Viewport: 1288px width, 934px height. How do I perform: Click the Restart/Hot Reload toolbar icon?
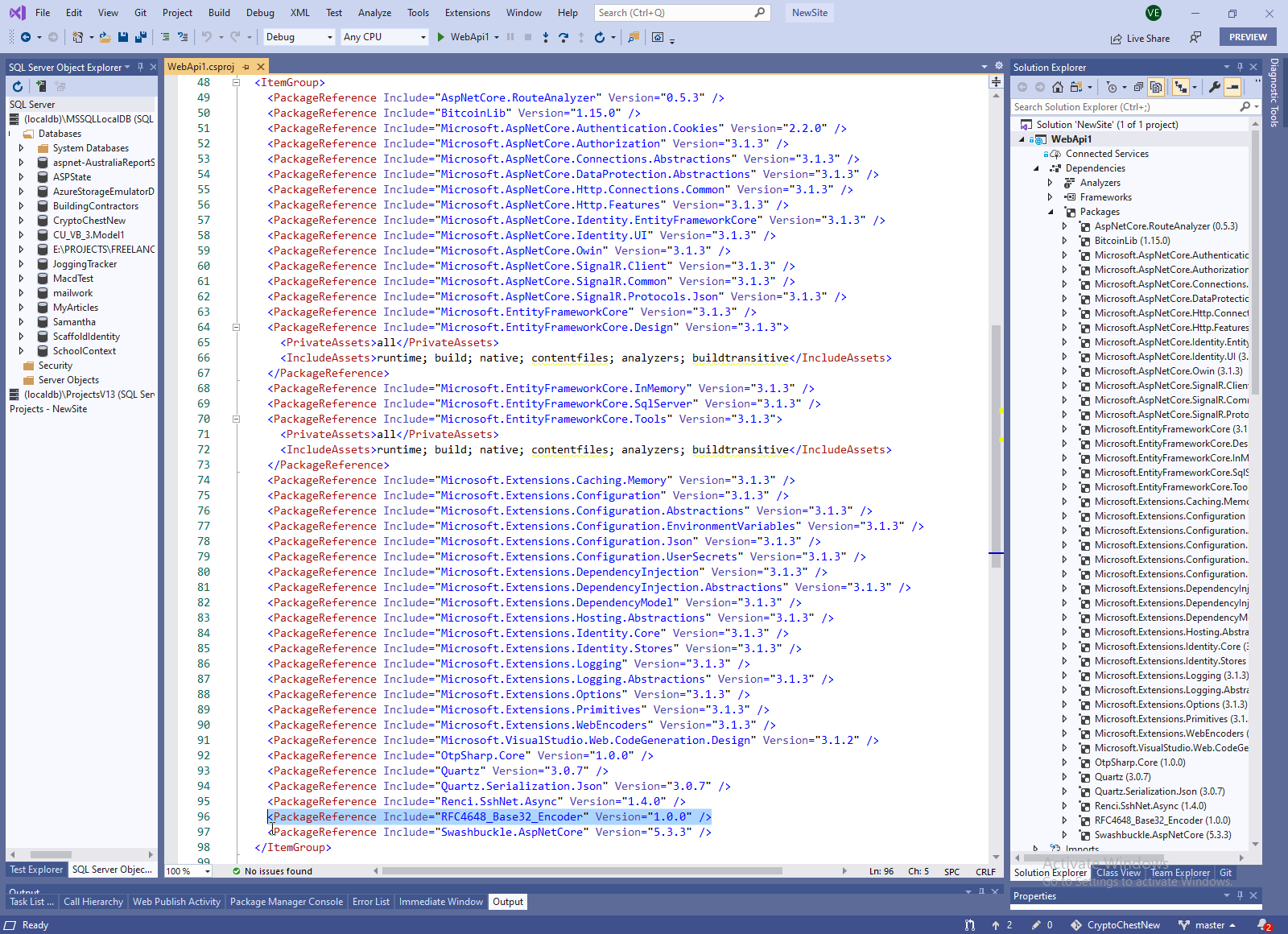coord(600,37)
